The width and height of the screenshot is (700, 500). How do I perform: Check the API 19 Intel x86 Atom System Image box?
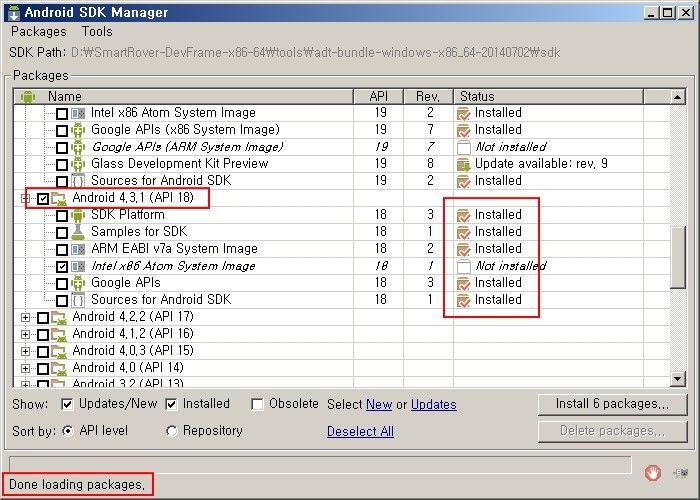click(62, 114)
